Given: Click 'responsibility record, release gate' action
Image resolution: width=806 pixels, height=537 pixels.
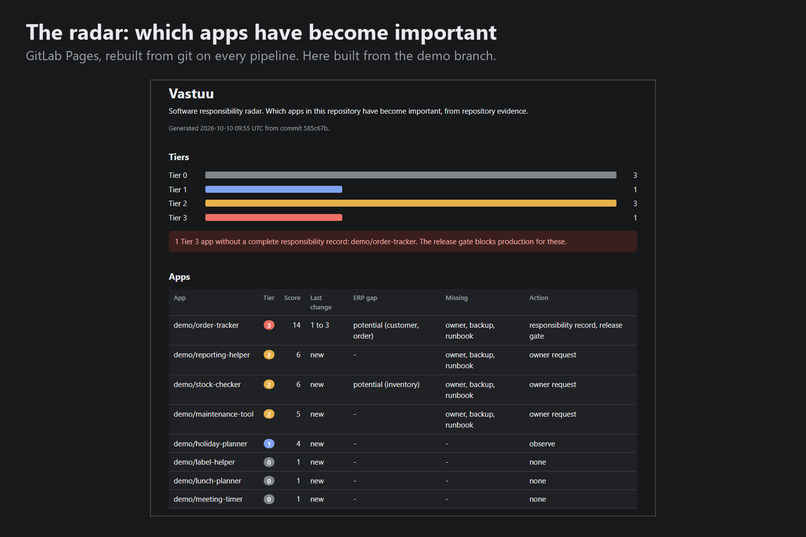Looking at the screenshot, I should pos(576,330).
